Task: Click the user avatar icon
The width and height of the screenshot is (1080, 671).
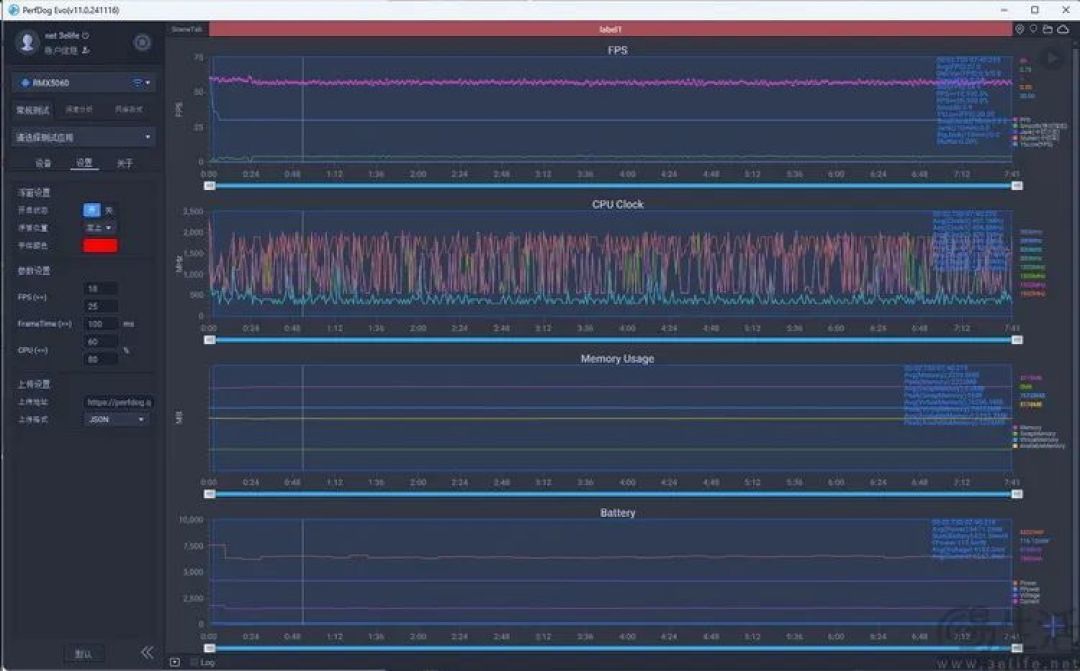Action: 28,42
